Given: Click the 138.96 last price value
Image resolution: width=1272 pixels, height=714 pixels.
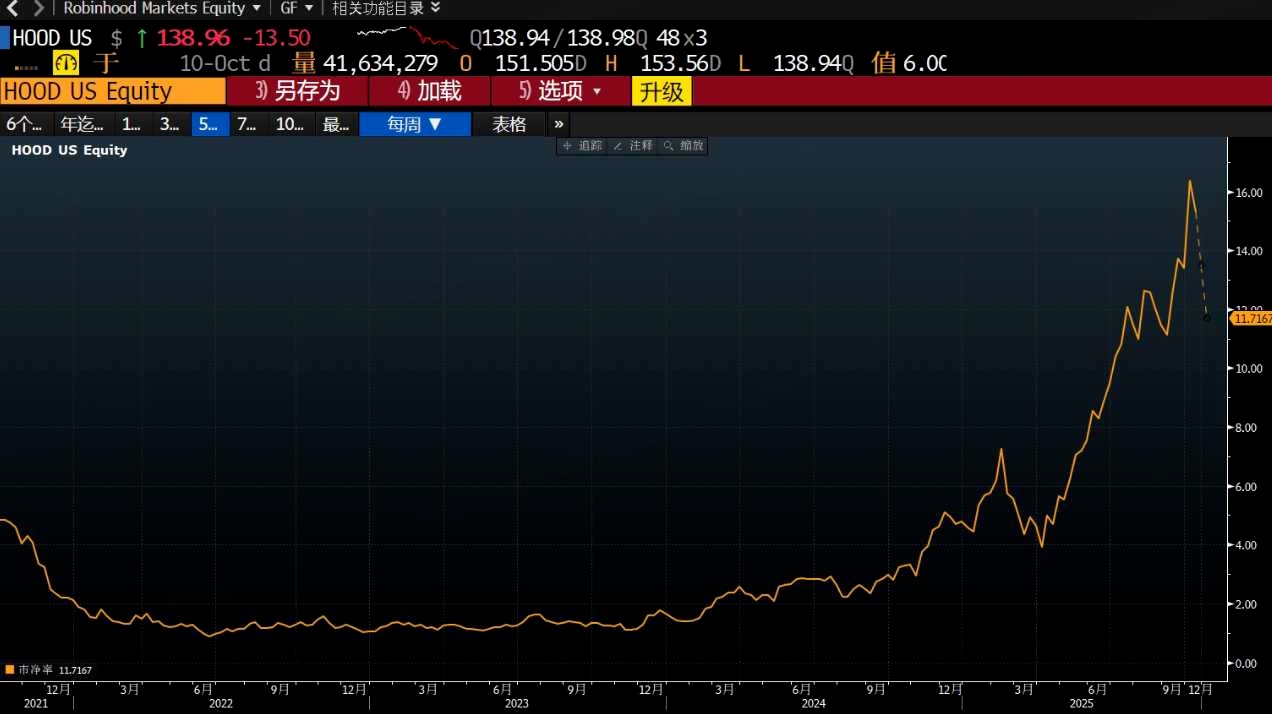Looking at the screenshot, I should (193, 38).
